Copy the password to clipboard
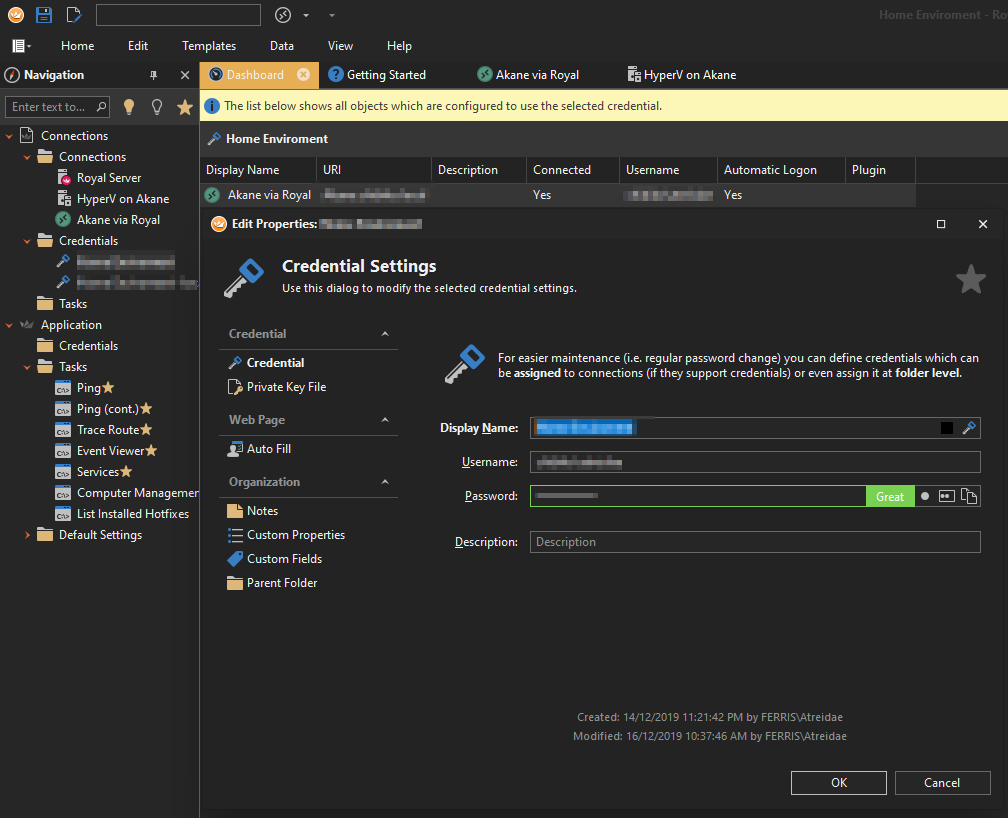Screen dimensions: 1008x818 pos(969,496)
